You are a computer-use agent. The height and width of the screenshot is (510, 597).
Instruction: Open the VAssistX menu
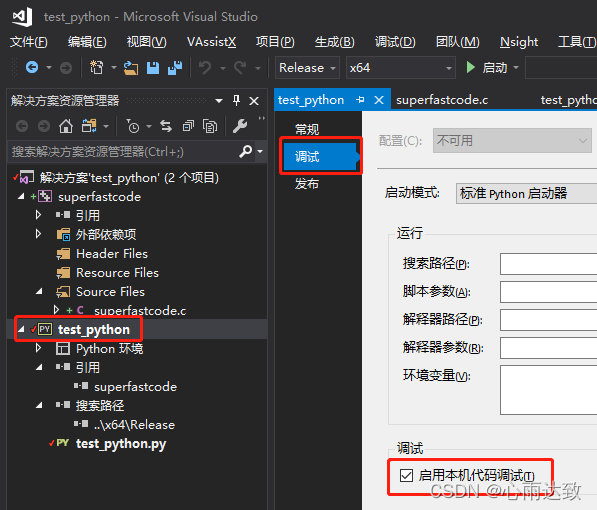[211, 42]
